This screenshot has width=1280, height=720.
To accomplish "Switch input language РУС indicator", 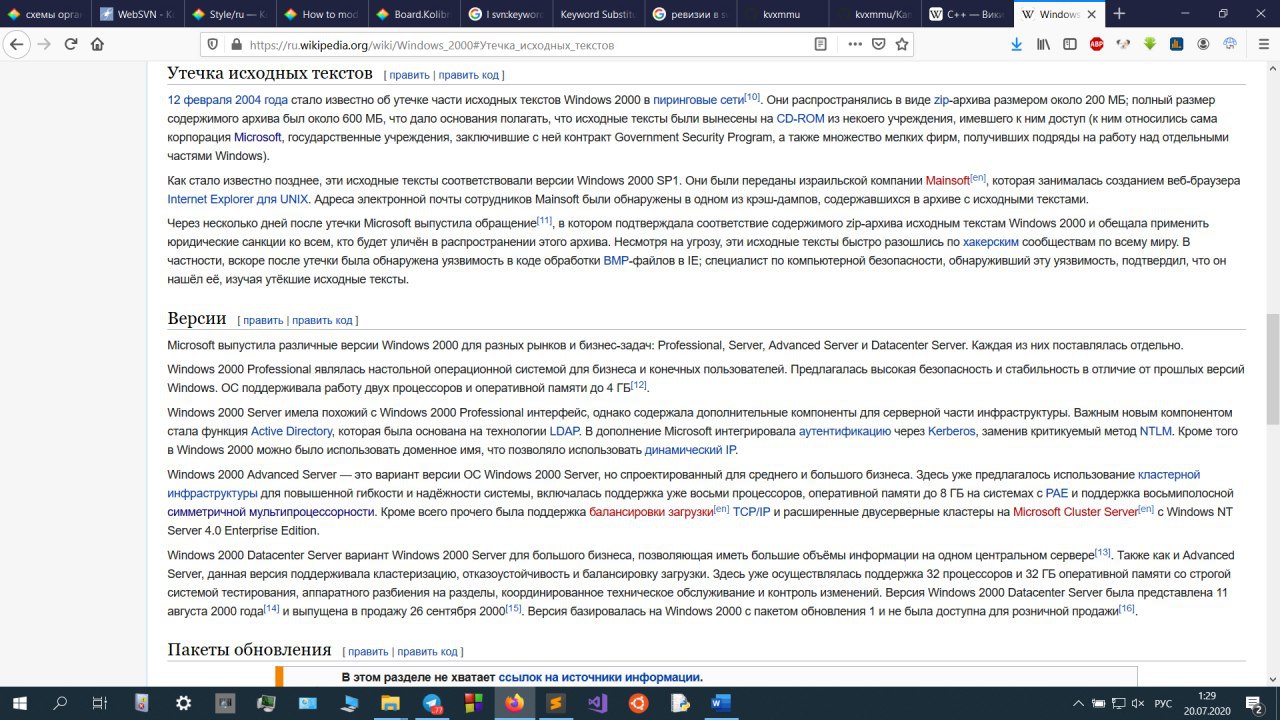I will (x=1163, y=704).
